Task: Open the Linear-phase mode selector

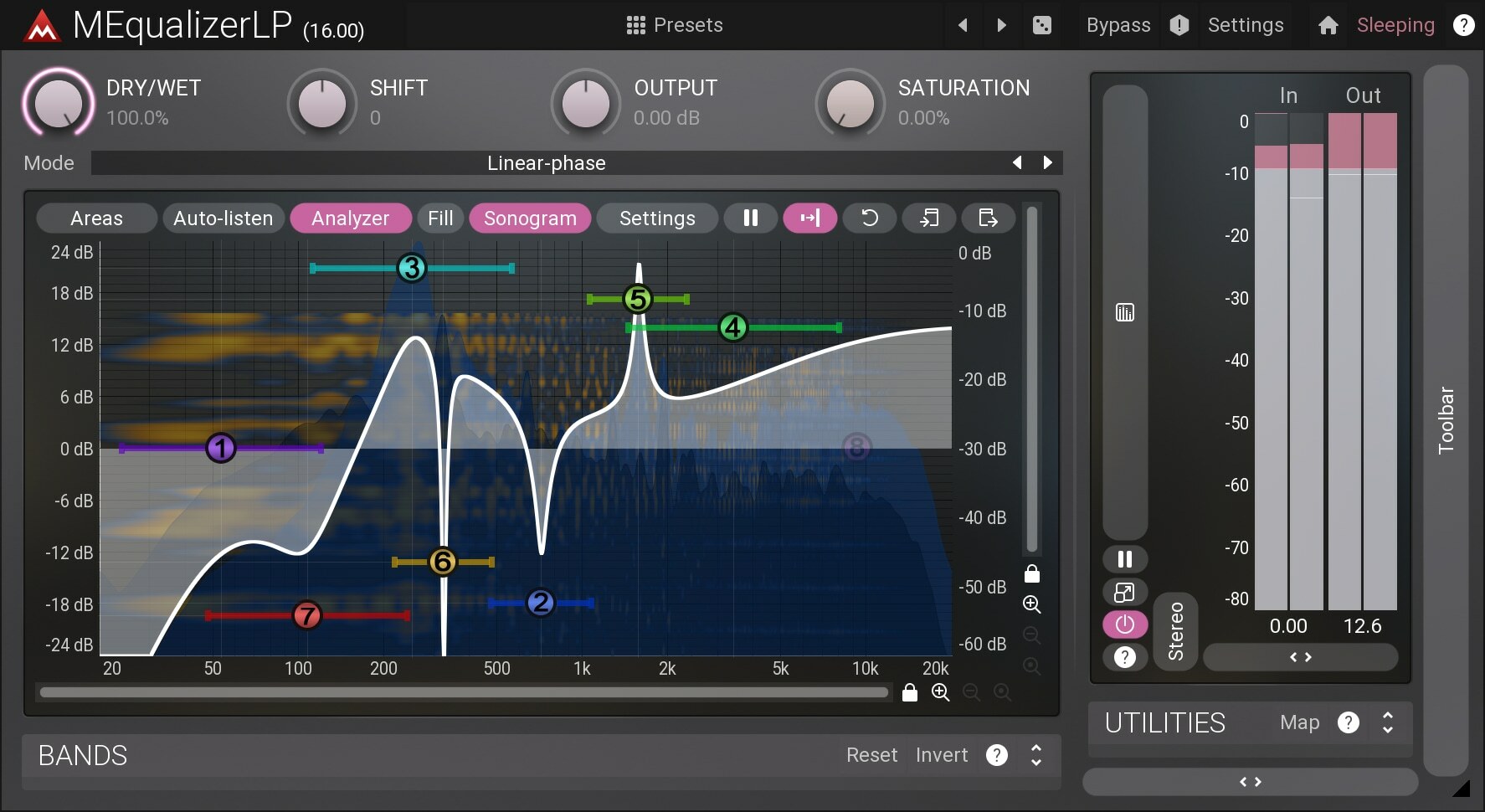Action: (547, 162)
